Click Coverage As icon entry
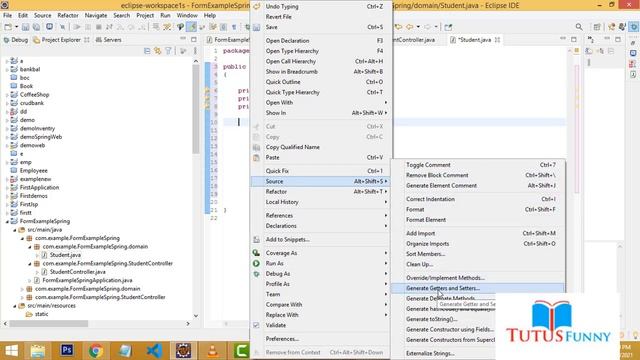Screen dimensions: 640x360 pos(256,253)
